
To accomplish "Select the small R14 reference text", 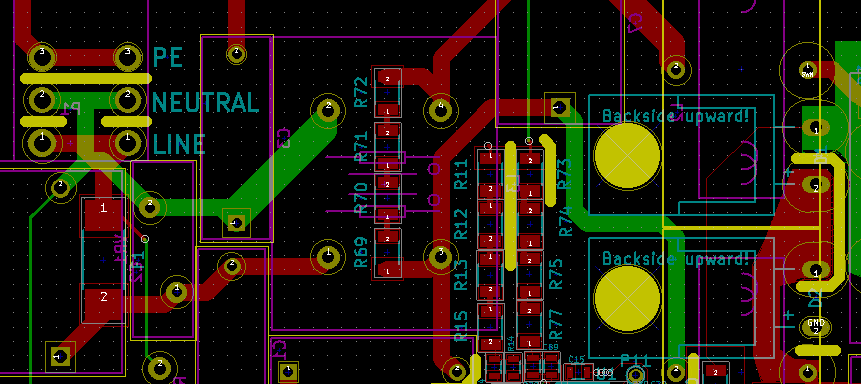I will tap(511, 343).
